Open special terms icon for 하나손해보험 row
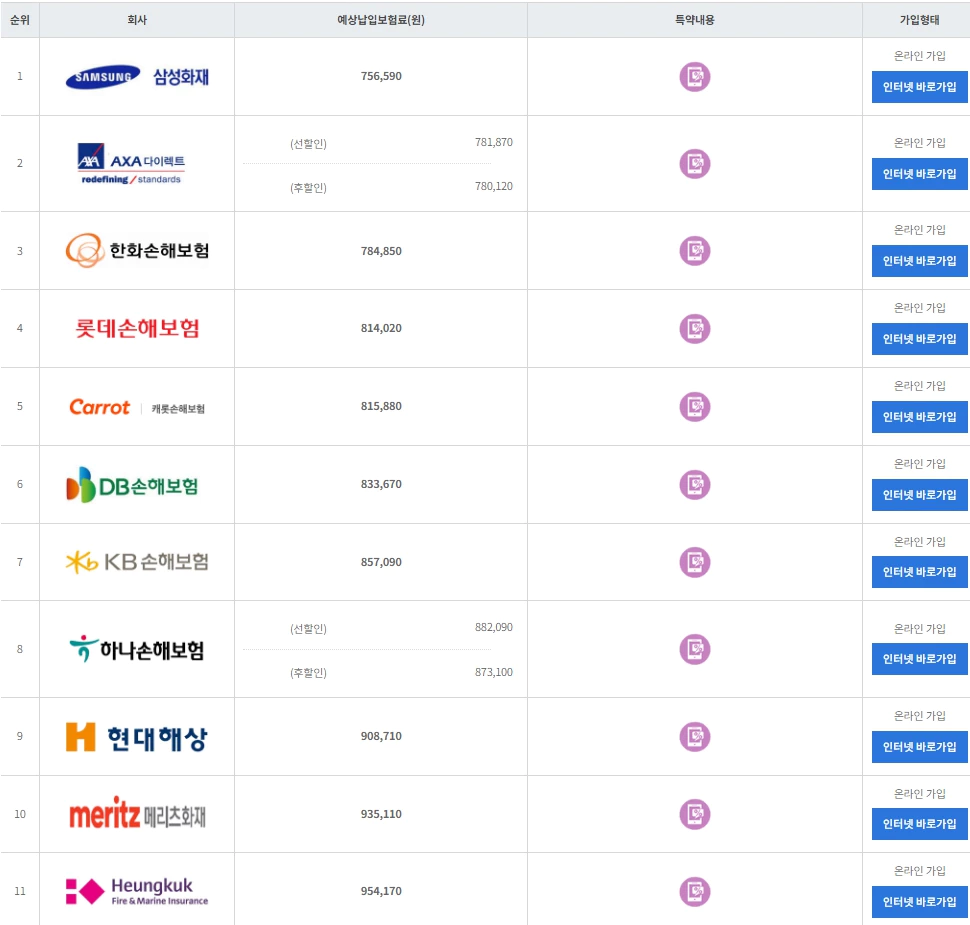The image size is (970, 925). tap(695, 649)
